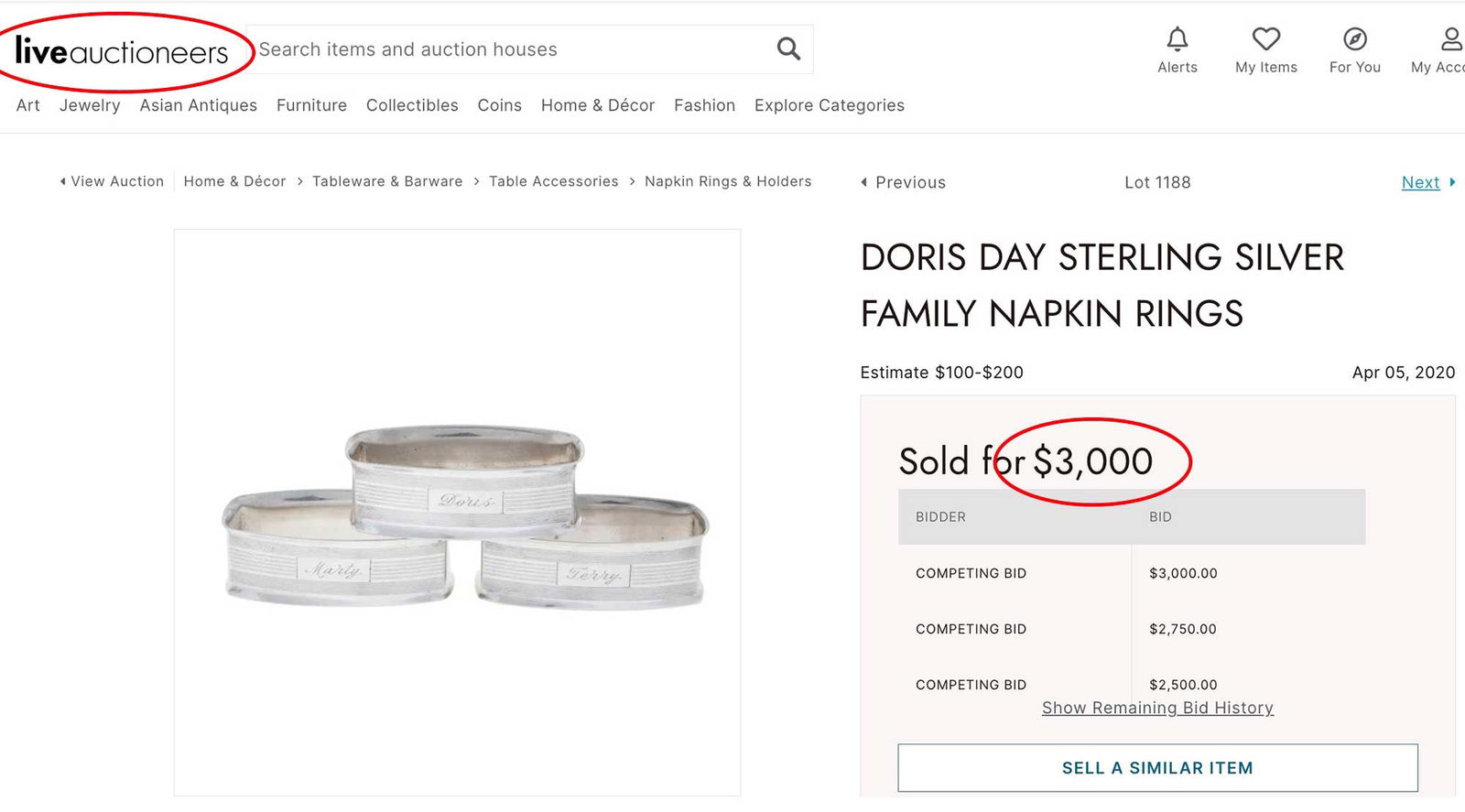This screenshot has width=1465, height=812.
Task: Open My Items heart icon
Action: pyautogui.click(x=1266, y=39)
